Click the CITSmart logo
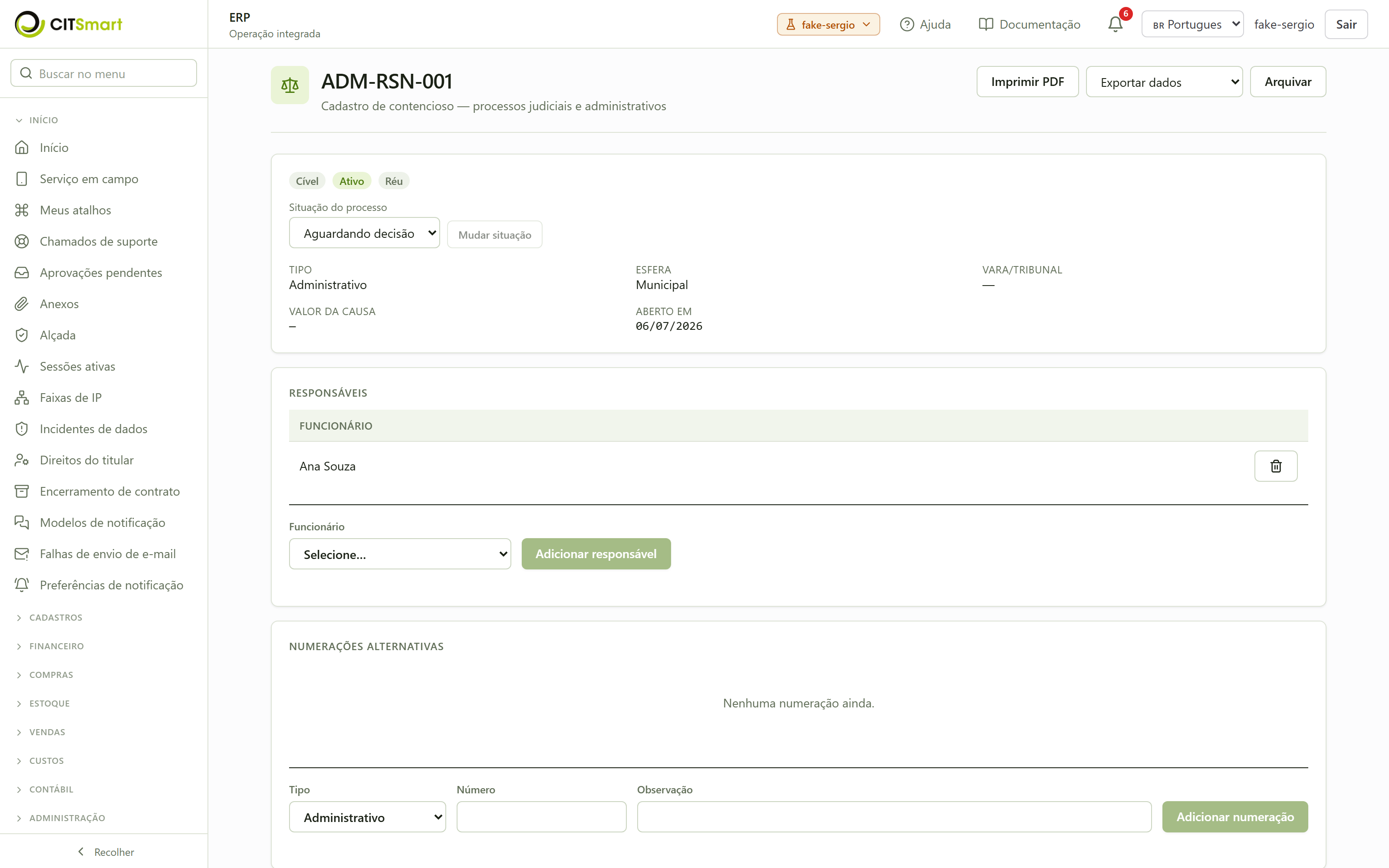 pos(68,24)
